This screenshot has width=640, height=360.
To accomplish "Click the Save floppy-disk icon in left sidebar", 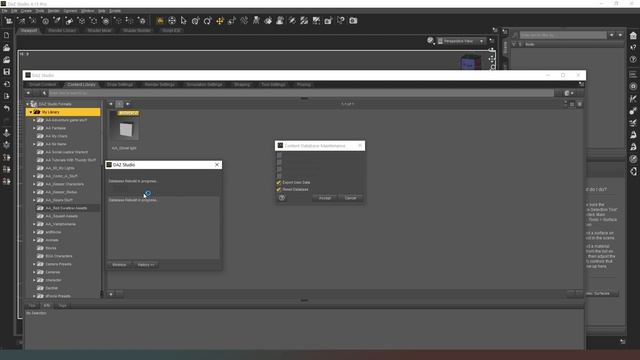I will coord(7,72).
